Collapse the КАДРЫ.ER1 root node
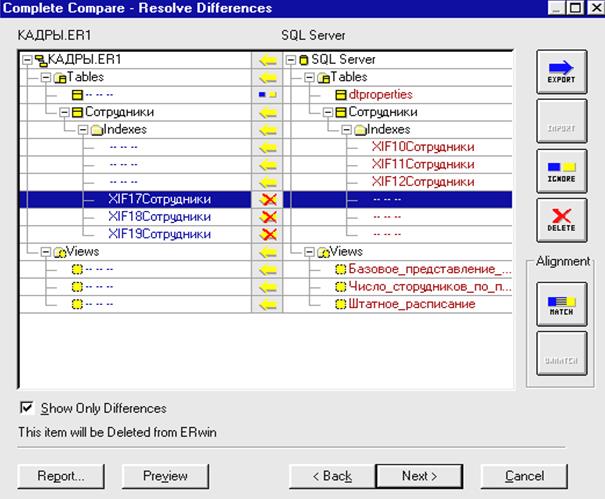 [x=27, y=60]
